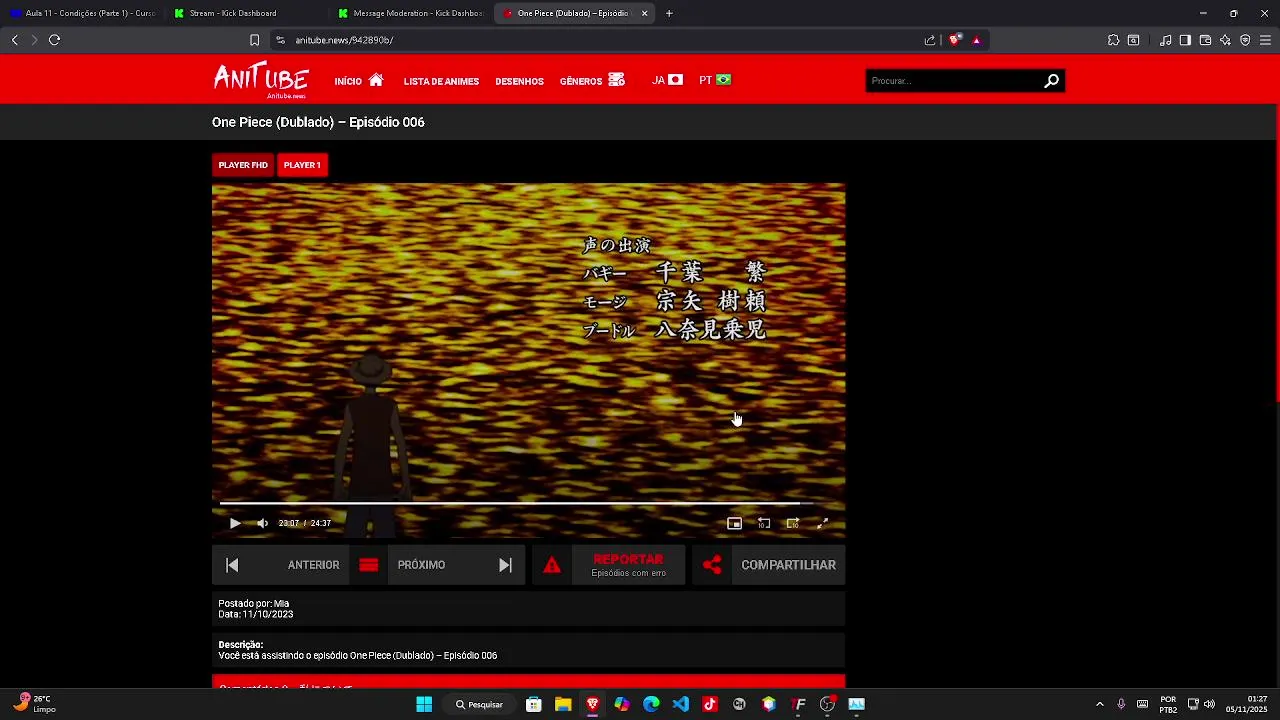Viewport: 1280px width, 720px height.
Task: Switch to Stream - Kick Dashboard tab
Action: point(245,13)
